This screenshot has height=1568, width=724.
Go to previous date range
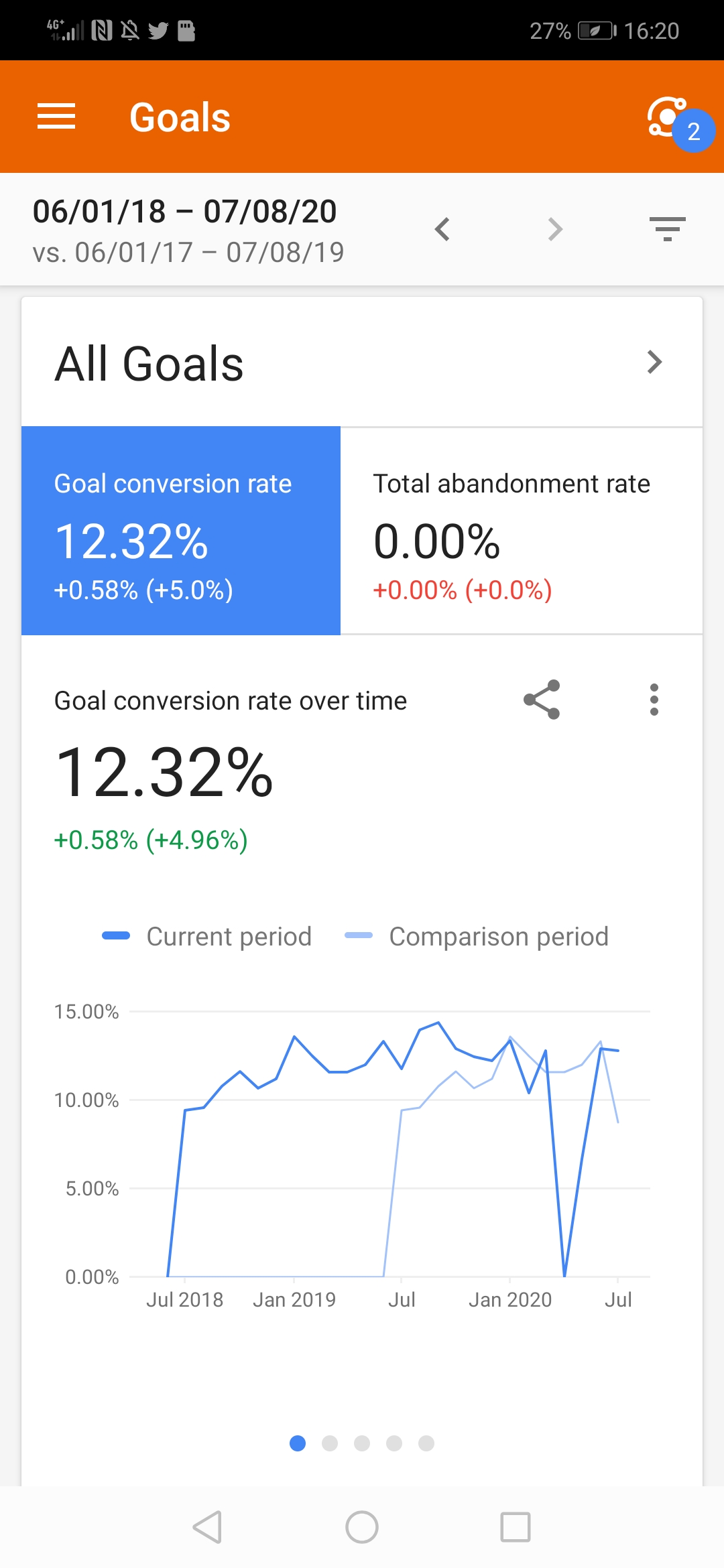[x=442, y=229]
